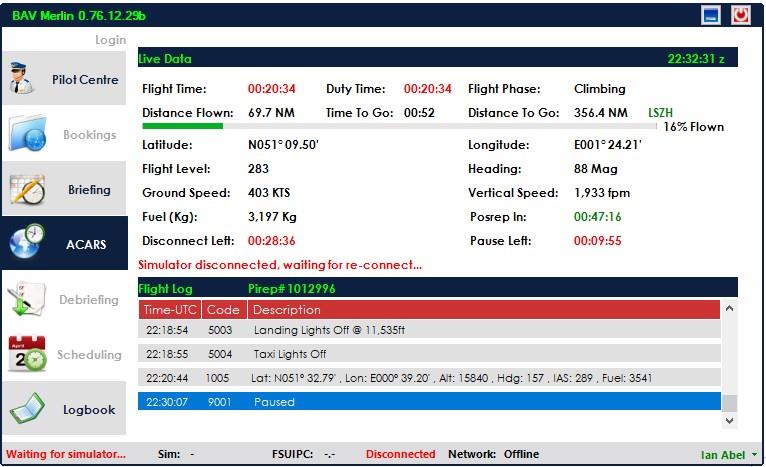Click flight log scroll up arrow
The width and height of the screenshot is (766, 467).
pos(729,308)
